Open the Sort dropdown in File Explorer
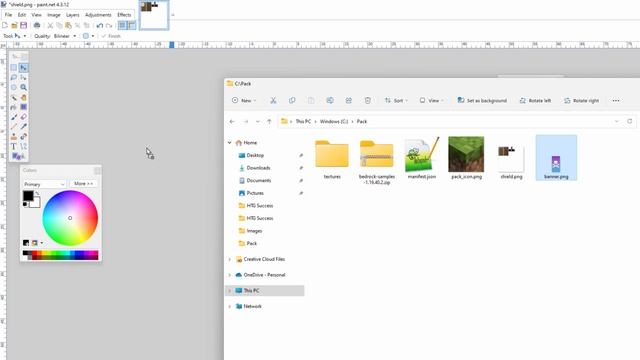The width and height of the screenshot is (640, 360). [x=396, y=100]
